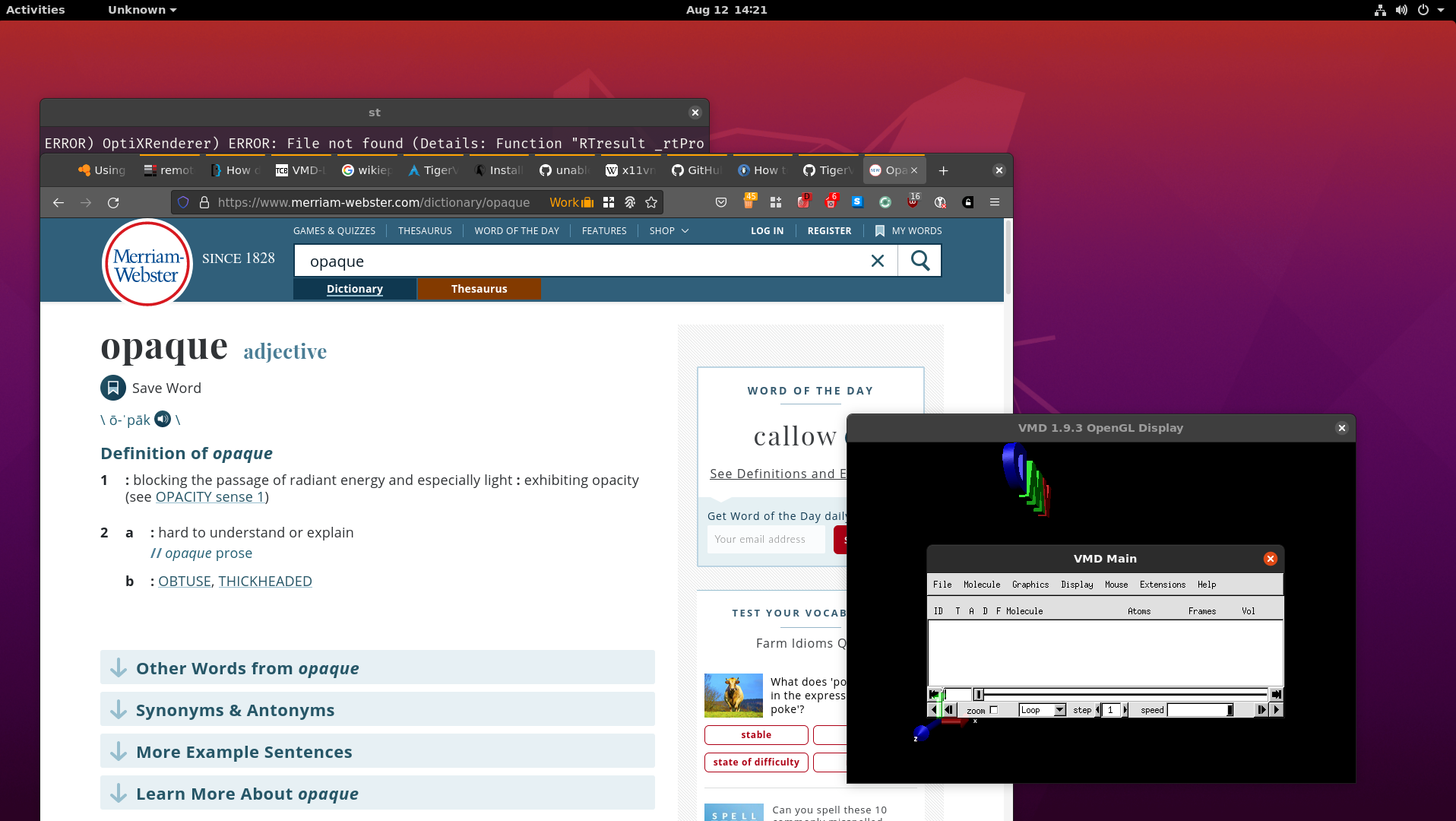Click the step value field in VMD Main
The image size is (1456, 821).
click(1110, 710)
